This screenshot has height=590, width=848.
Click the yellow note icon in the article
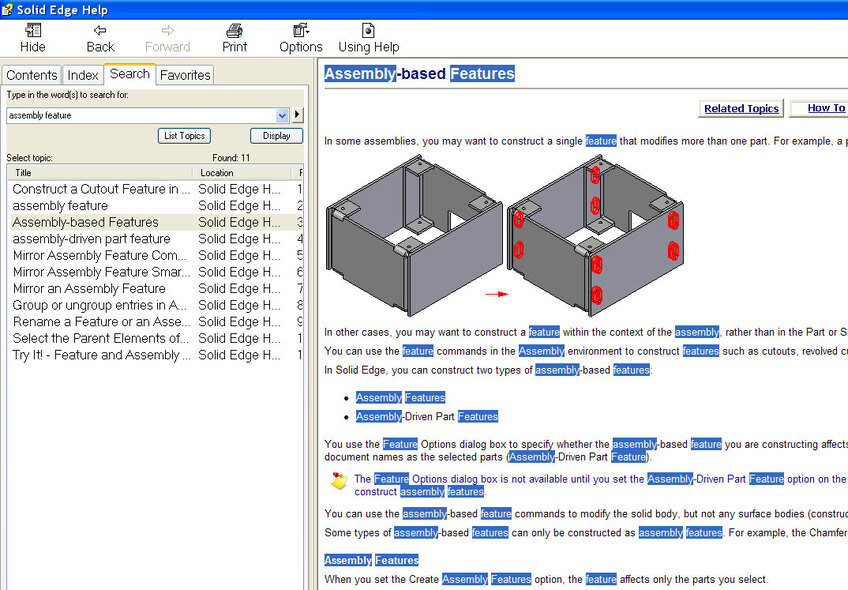pyautogui.click(x=339, y=481)
